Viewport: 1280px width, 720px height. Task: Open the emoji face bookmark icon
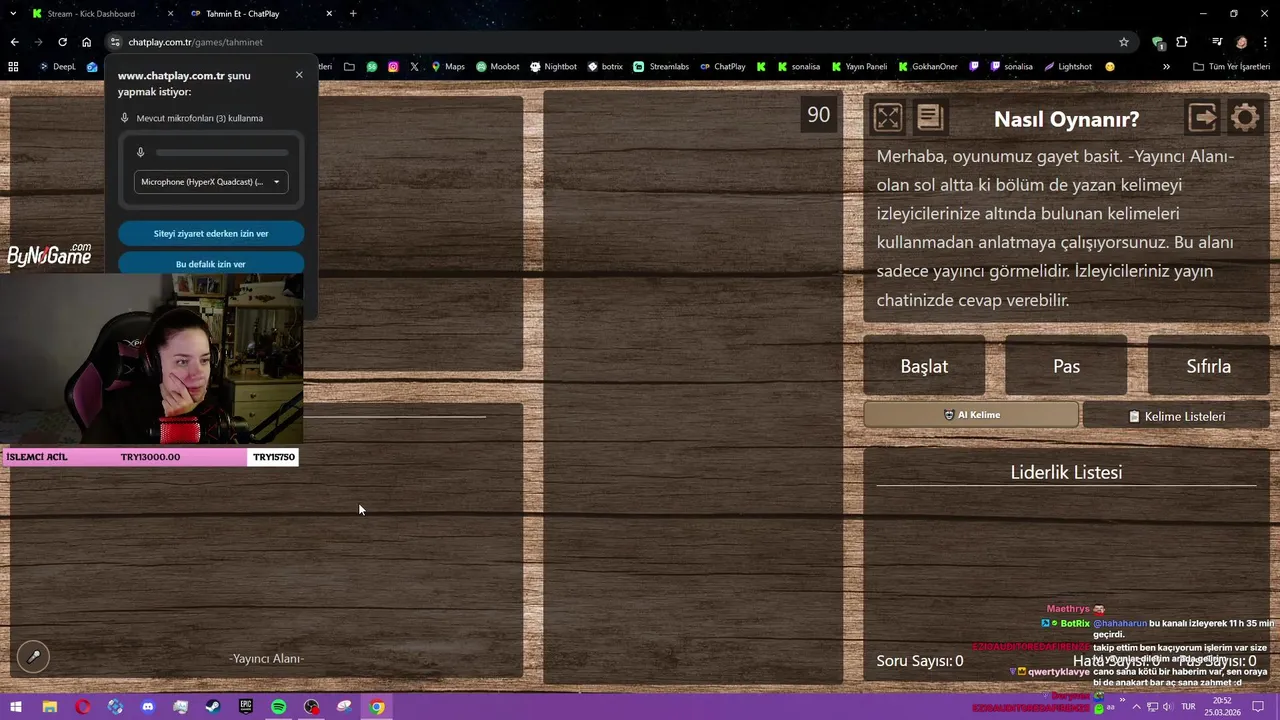[1110, 67]
